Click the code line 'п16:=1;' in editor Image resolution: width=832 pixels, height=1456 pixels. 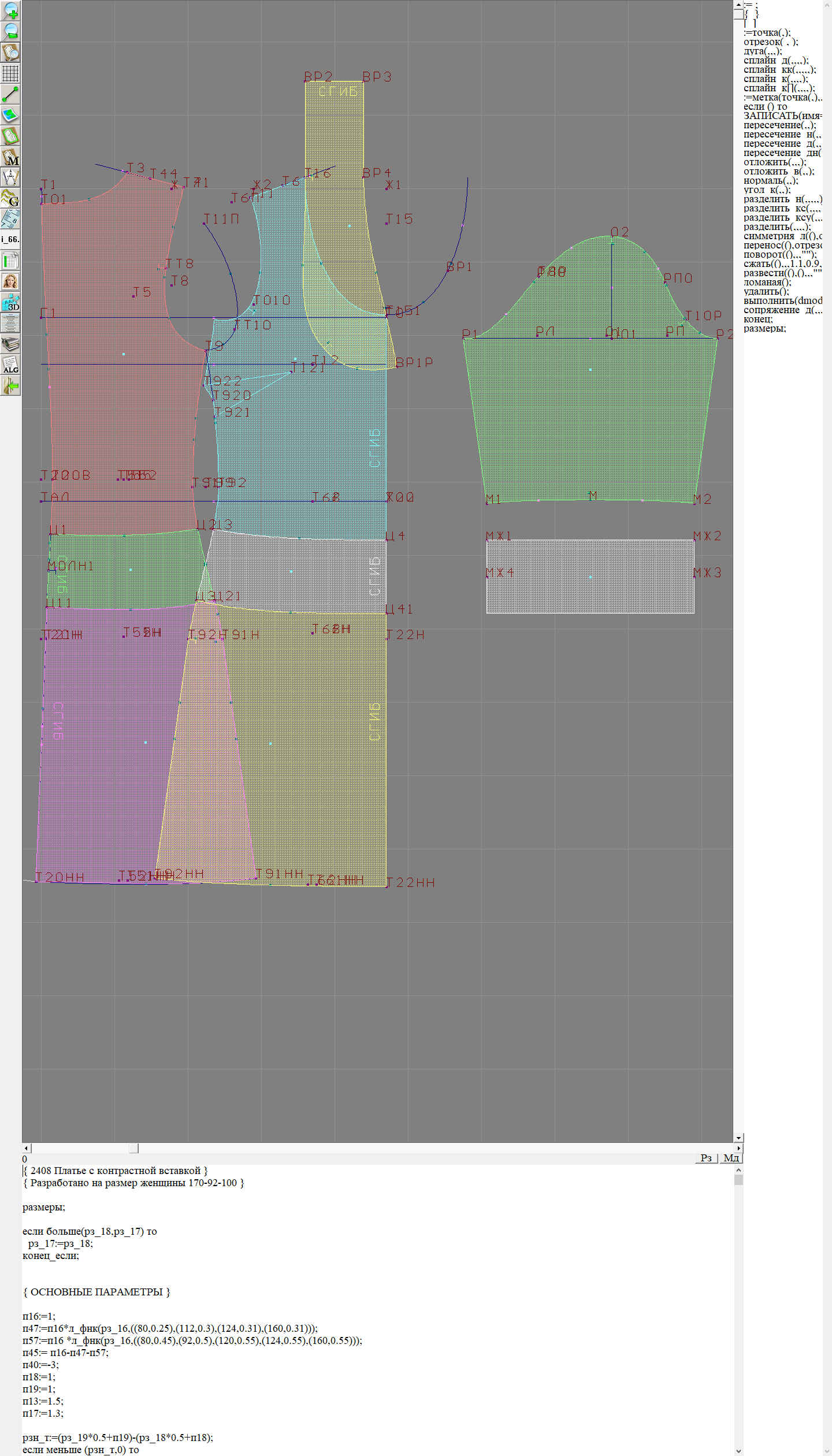click(x=39, y=1316)
